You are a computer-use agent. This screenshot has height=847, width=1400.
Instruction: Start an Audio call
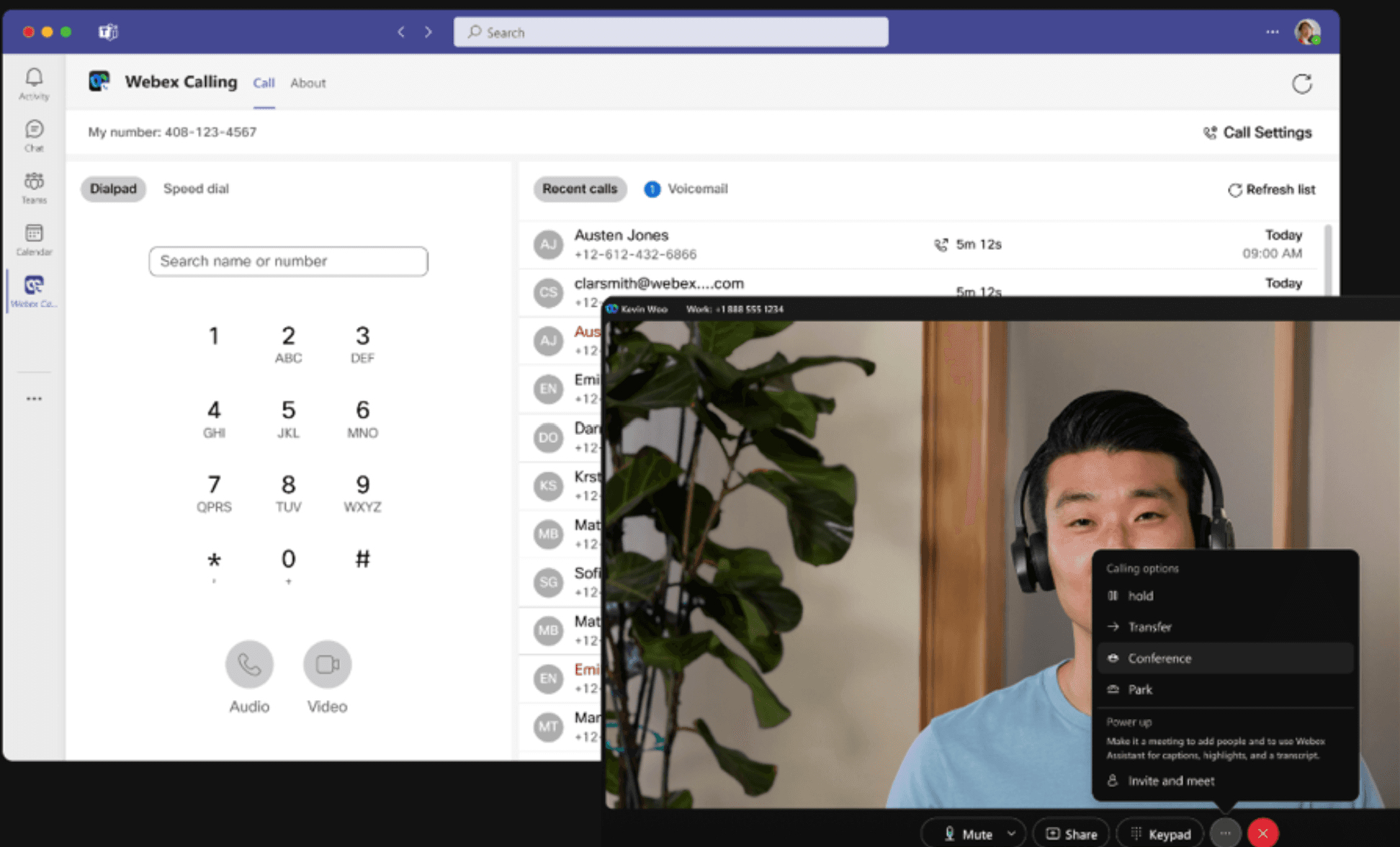tap(249, 664)
